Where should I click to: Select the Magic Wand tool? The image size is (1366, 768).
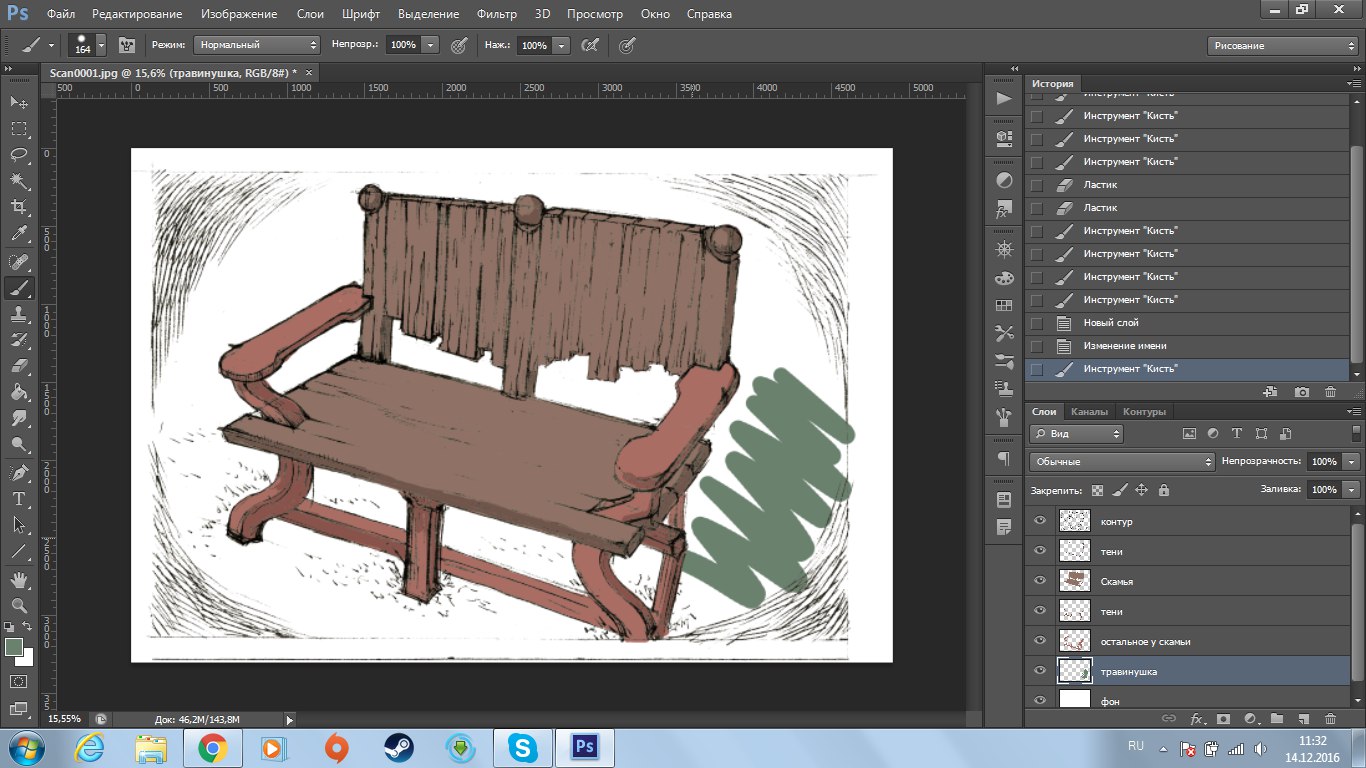[18, 181]
